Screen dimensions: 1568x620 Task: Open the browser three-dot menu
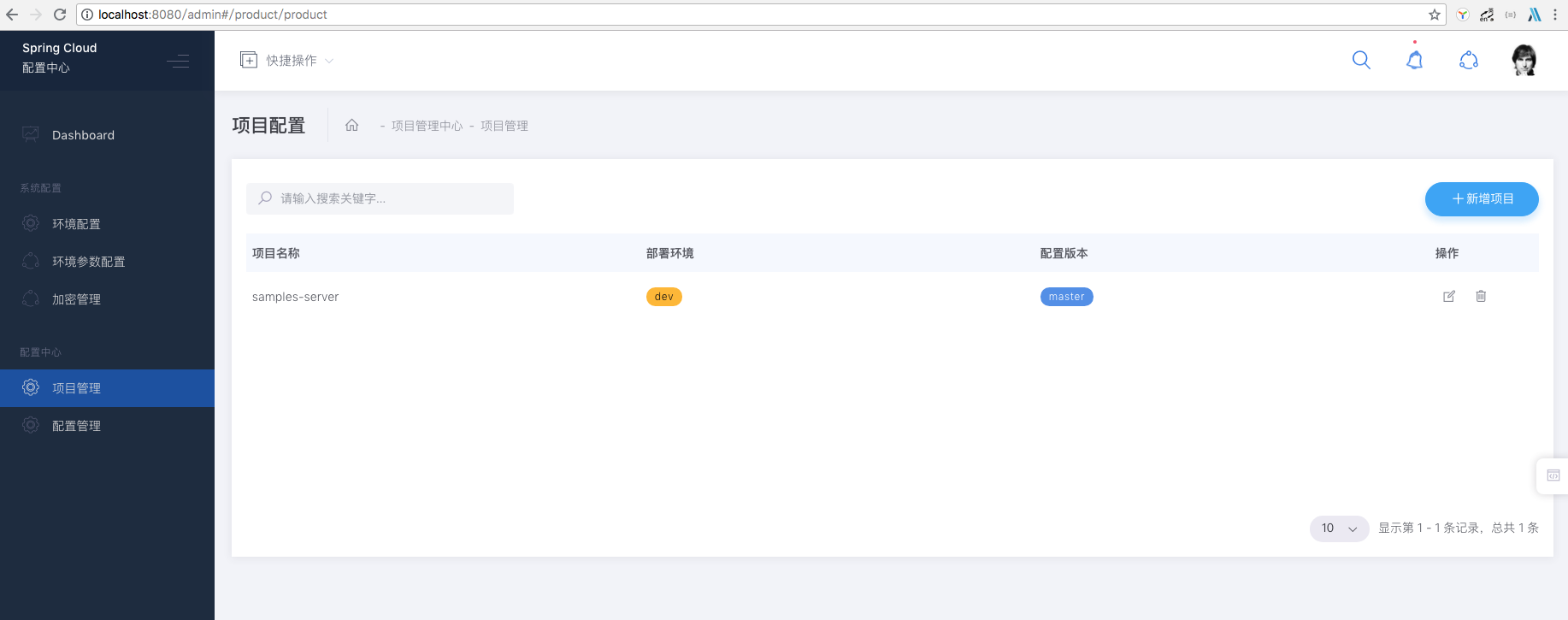click(1555, 15)
